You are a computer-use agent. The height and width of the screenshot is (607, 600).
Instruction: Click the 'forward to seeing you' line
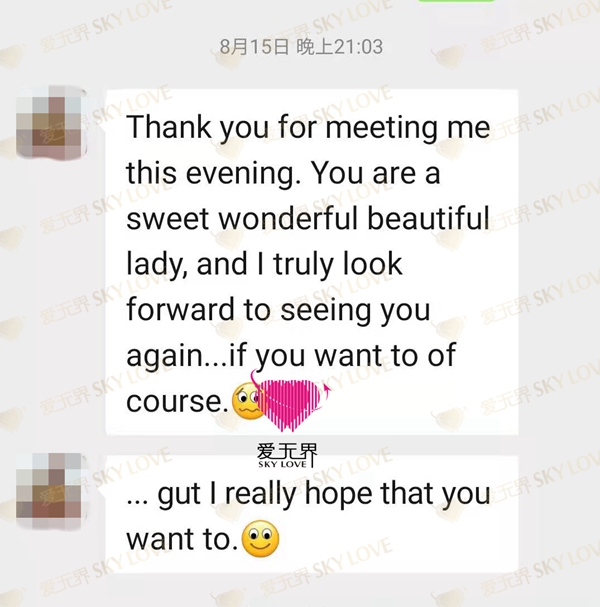click(x=278, y=310)
